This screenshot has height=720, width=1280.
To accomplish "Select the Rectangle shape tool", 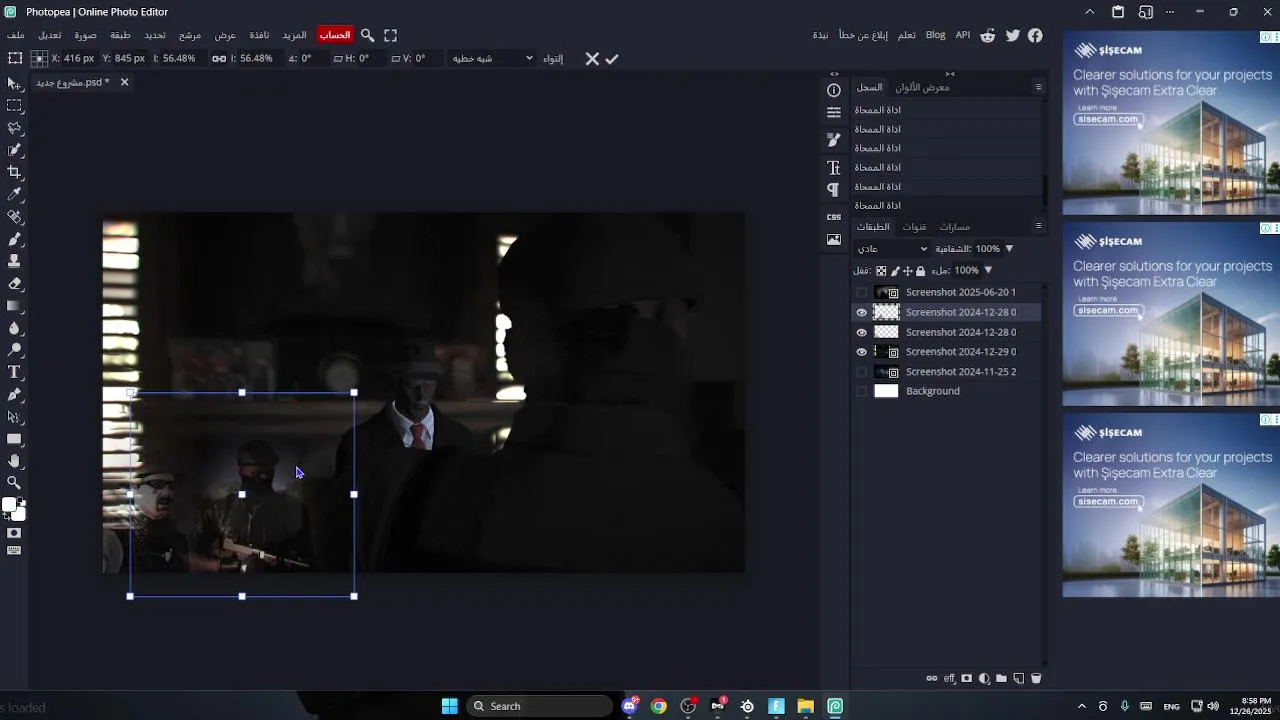I will point(14,439).
